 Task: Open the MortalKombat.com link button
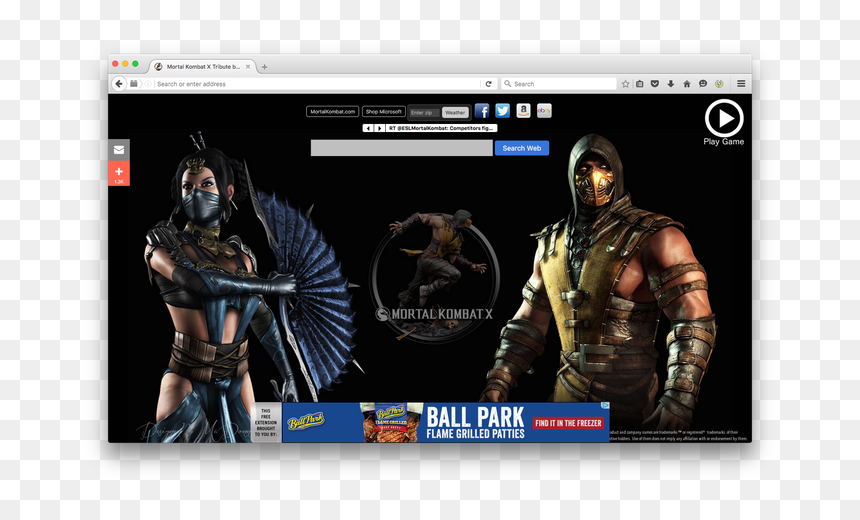click(332, 112)
